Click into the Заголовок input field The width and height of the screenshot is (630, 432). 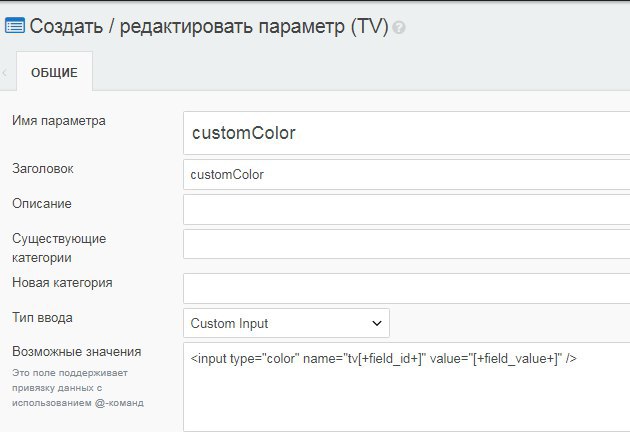click(406, 174)
